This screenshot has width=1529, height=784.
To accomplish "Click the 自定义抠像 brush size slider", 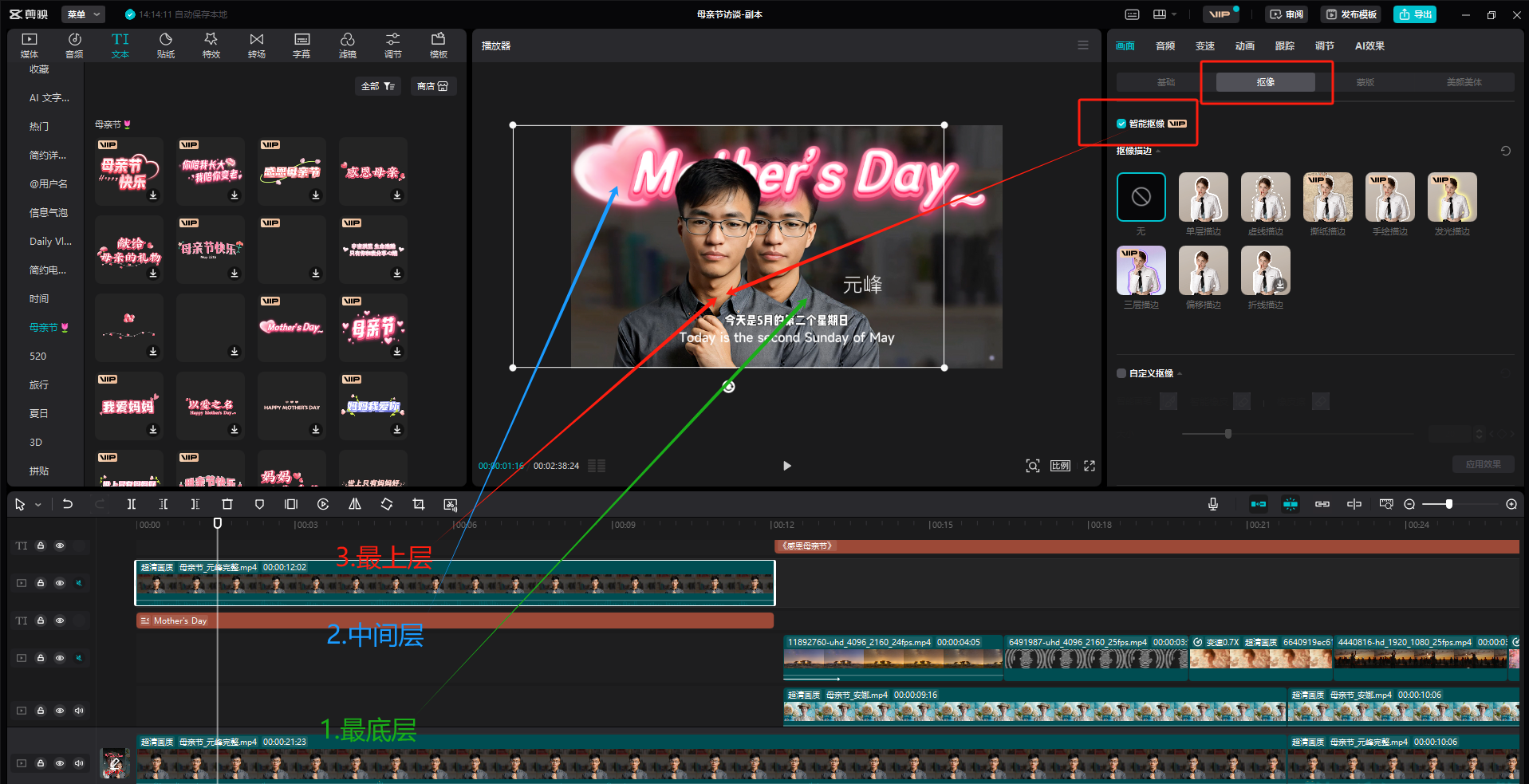I will (1297, 434).
